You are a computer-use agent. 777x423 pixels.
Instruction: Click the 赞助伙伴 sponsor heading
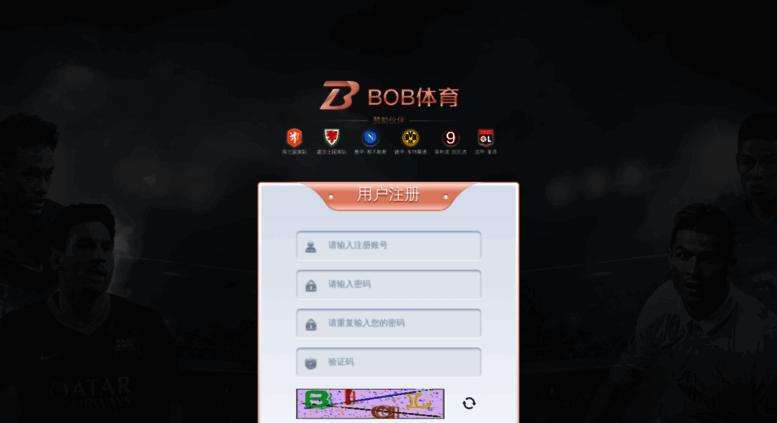[x=388, y=120]
